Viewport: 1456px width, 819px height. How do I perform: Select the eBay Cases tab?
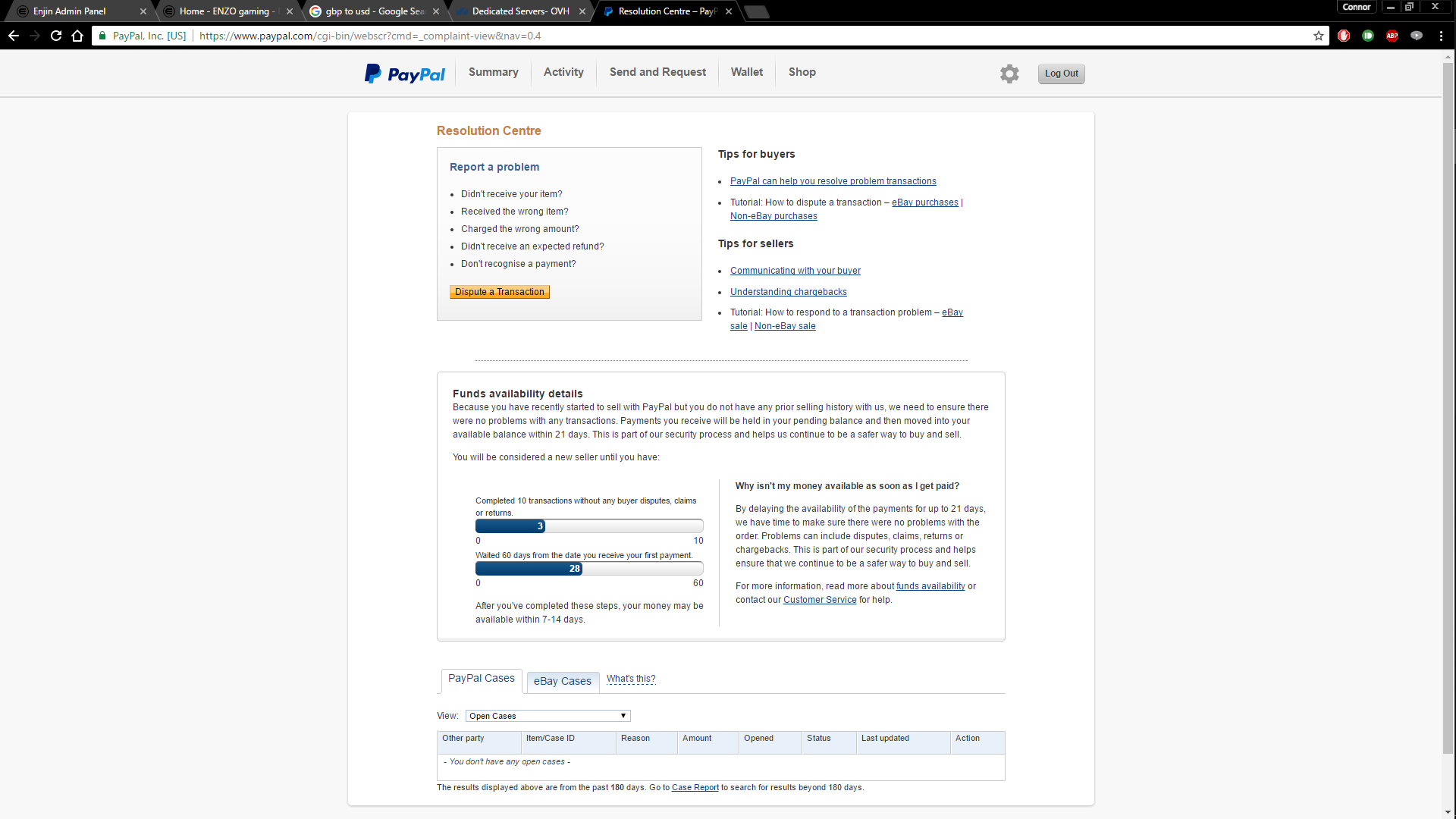pos(563,682)
